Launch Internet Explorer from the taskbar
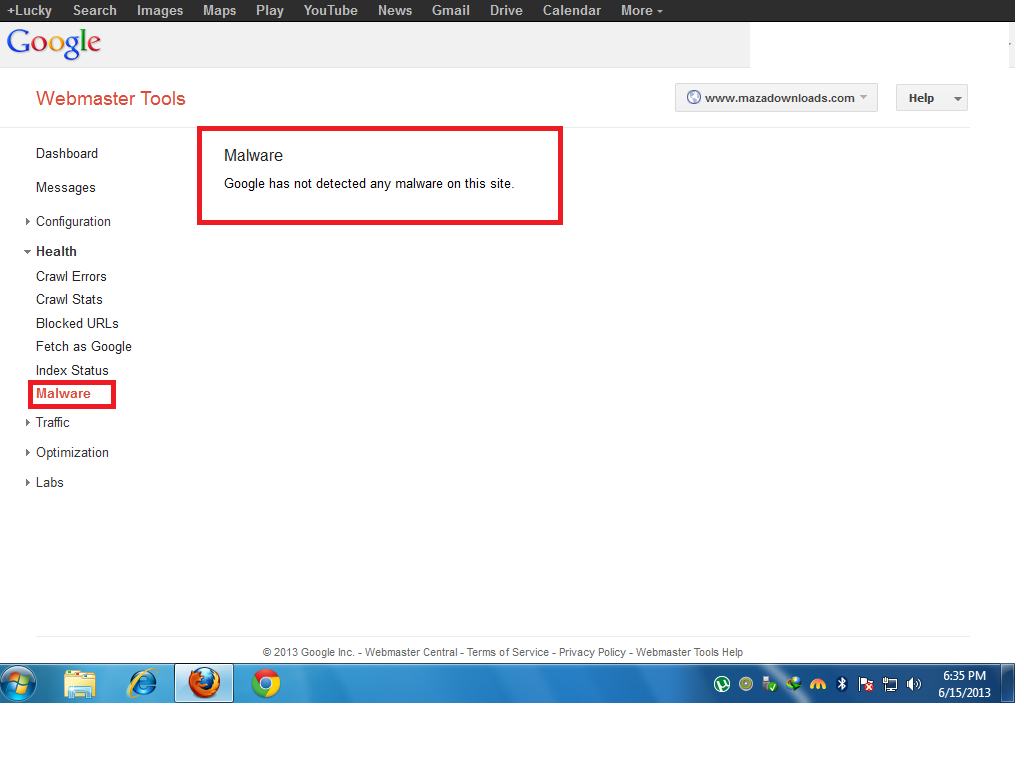The image size is (1024, 768). pyautogui.click(x=142, y=684)
